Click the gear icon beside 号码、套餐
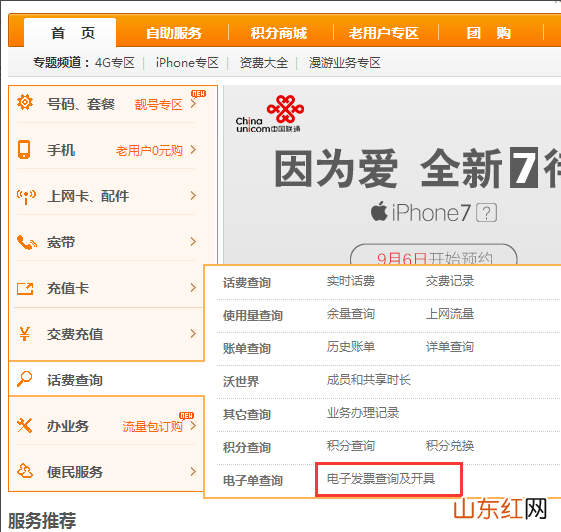The image size is (561, 532). pyautogui.click(x=25, y=102)
